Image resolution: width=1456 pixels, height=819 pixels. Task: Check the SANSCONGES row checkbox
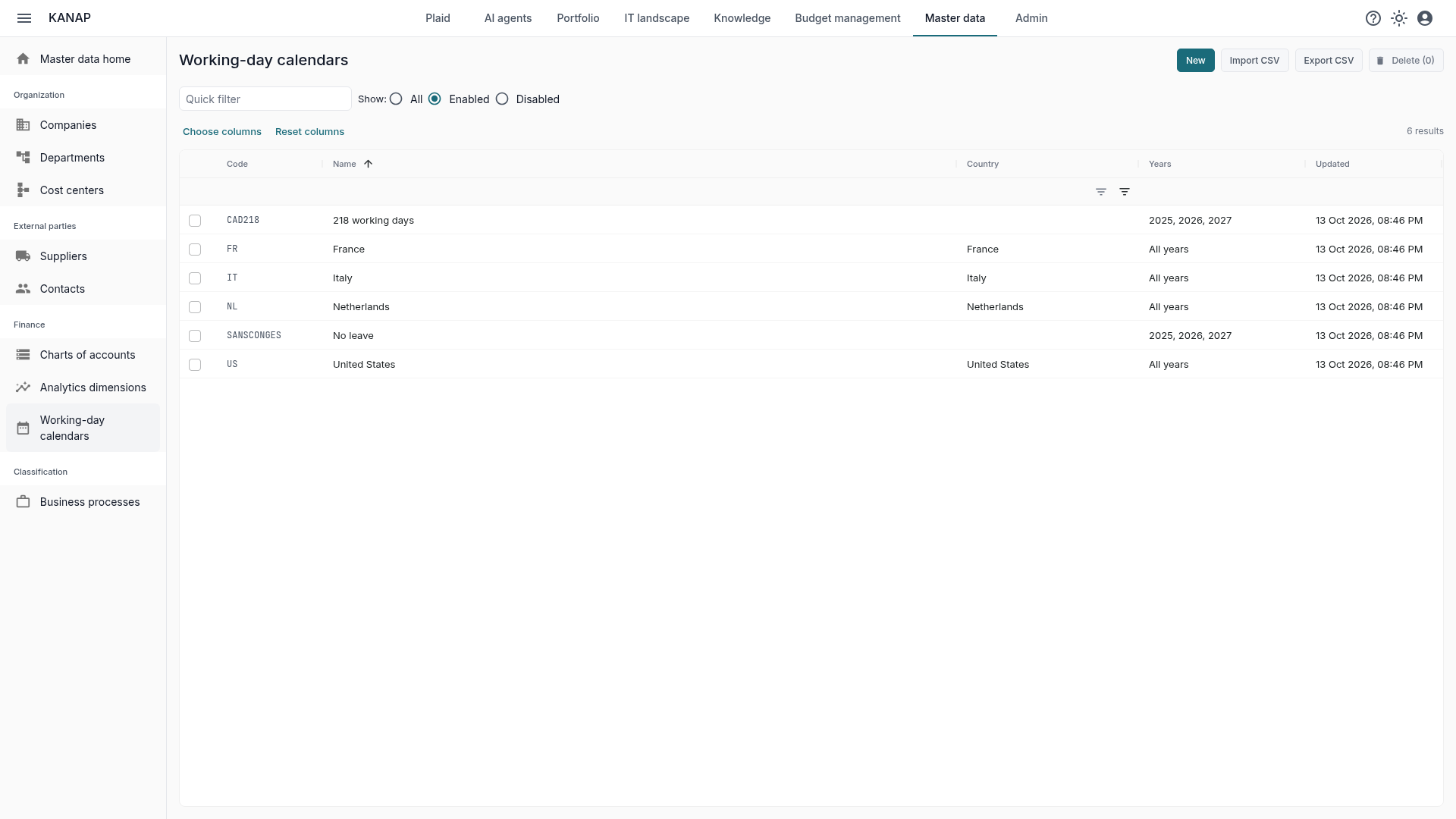[x=195, y=336]
